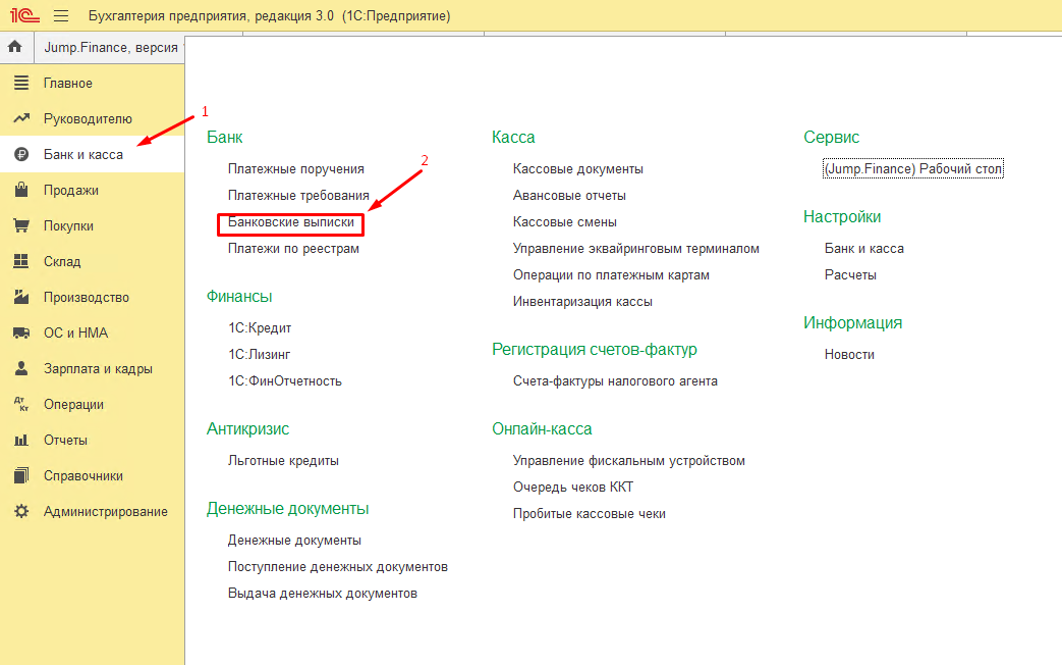1062x666 pixels.
Task: Click the 1C logo icon
Action: pyautogui.click(x=24, y=16)
